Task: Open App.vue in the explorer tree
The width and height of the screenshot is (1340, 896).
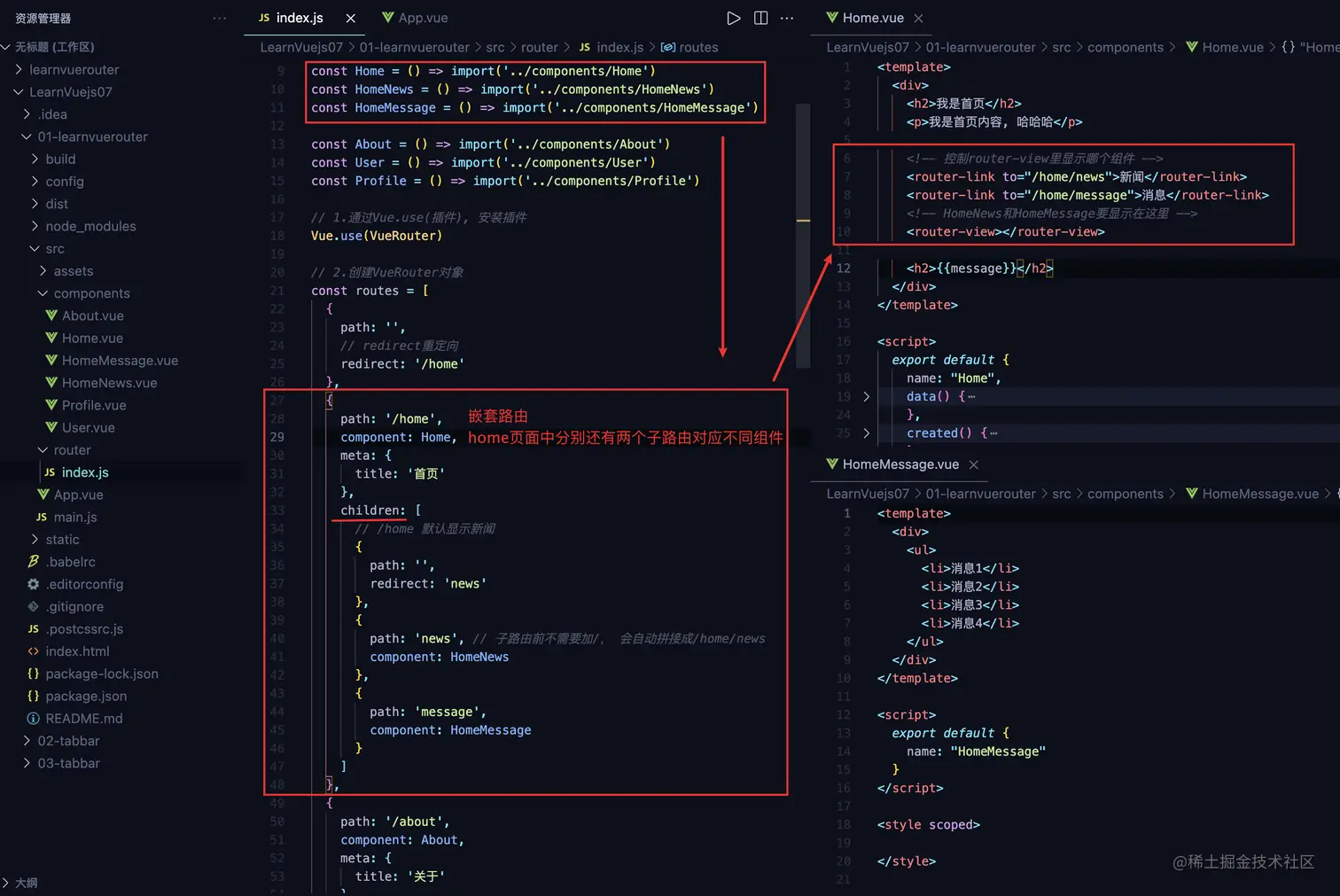Action: tap(78, 495)
